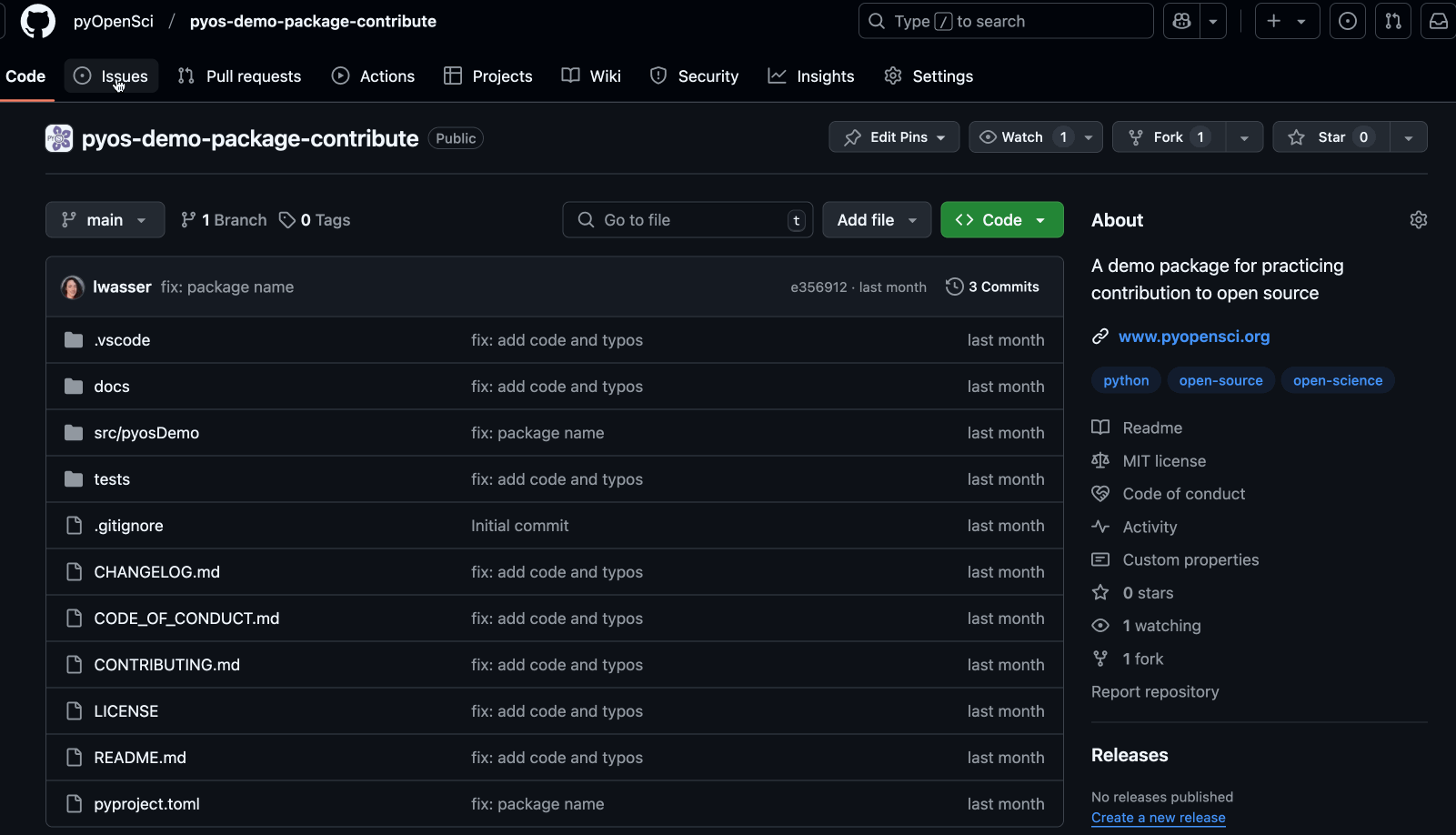The image size is (1456, 835).
Task: Open commit hash e356912
Action: (x=818, y=287)
